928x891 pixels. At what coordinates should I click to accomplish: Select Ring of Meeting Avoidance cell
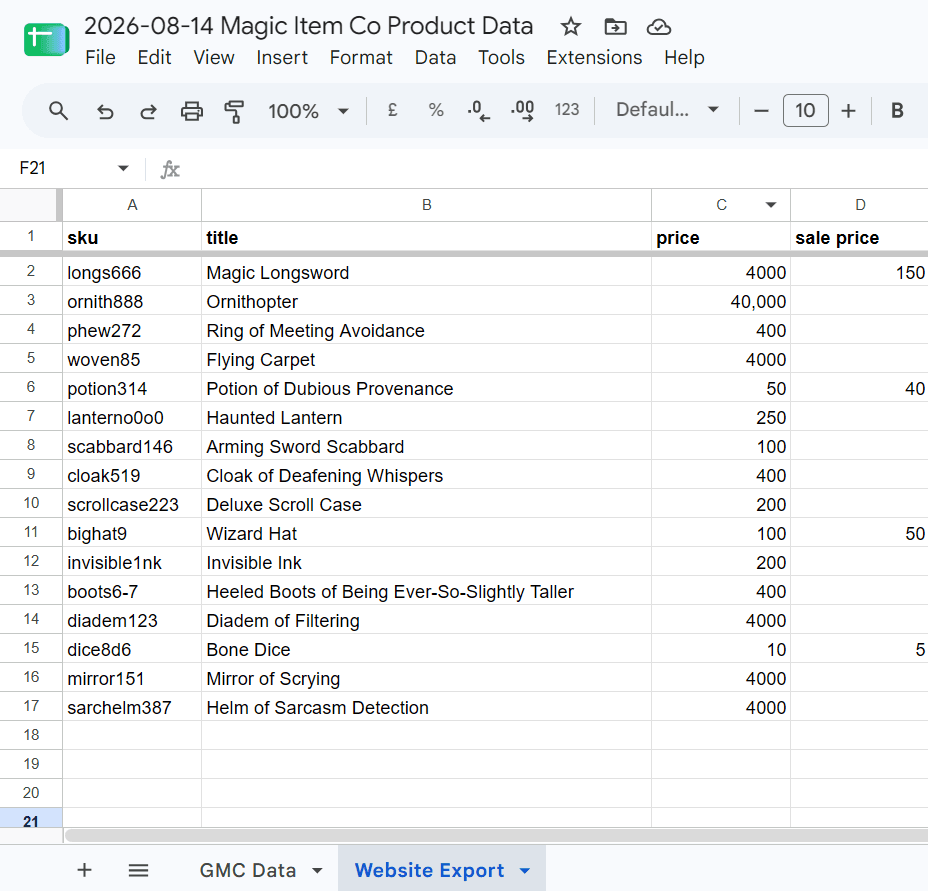(426, 330)
